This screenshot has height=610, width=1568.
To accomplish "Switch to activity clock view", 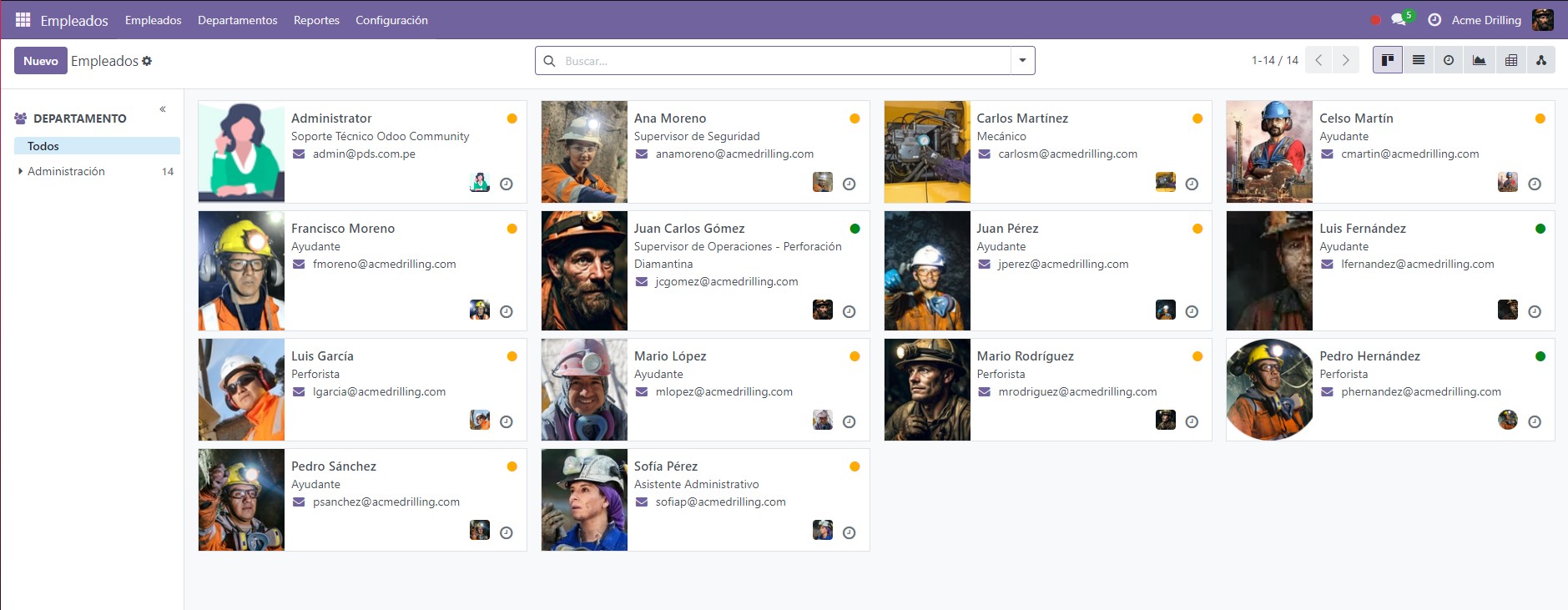I will click(x=1449, y=60).
